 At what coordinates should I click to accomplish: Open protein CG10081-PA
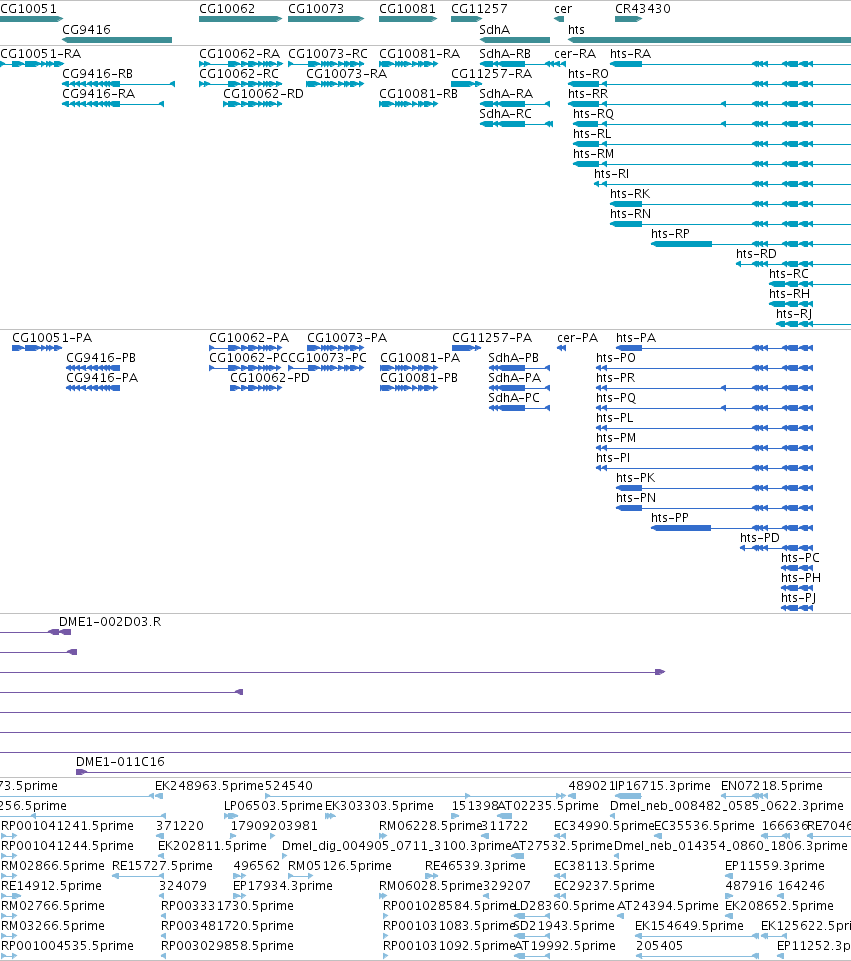(x=409, y=368)
